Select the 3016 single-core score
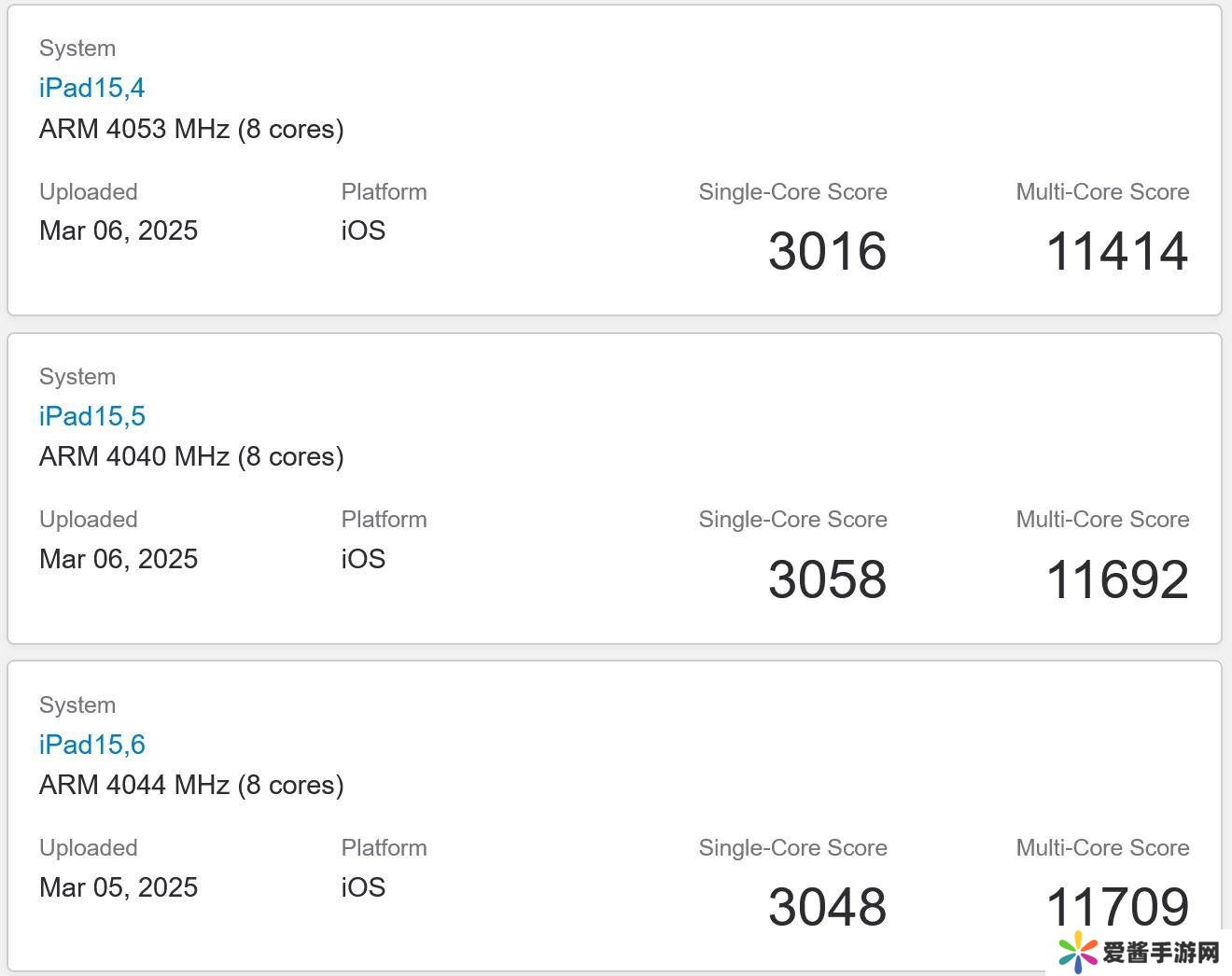Viewport: 1232px width, 976px height. [827, 251]
